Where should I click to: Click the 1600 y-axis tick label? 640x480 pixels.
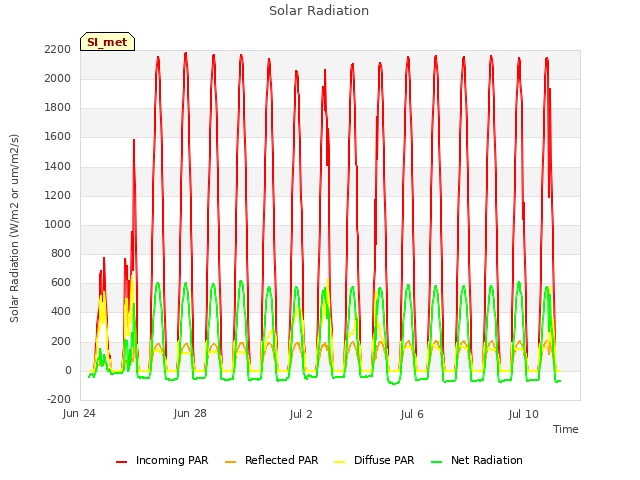(x=58, y=137)
